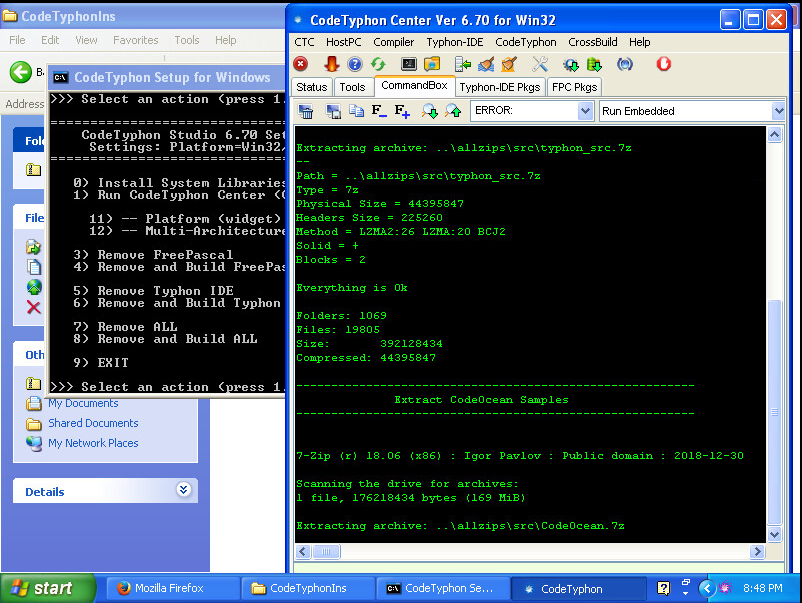Click the decrease font size F- icon

pyautogui.click(x=379, y=111)
